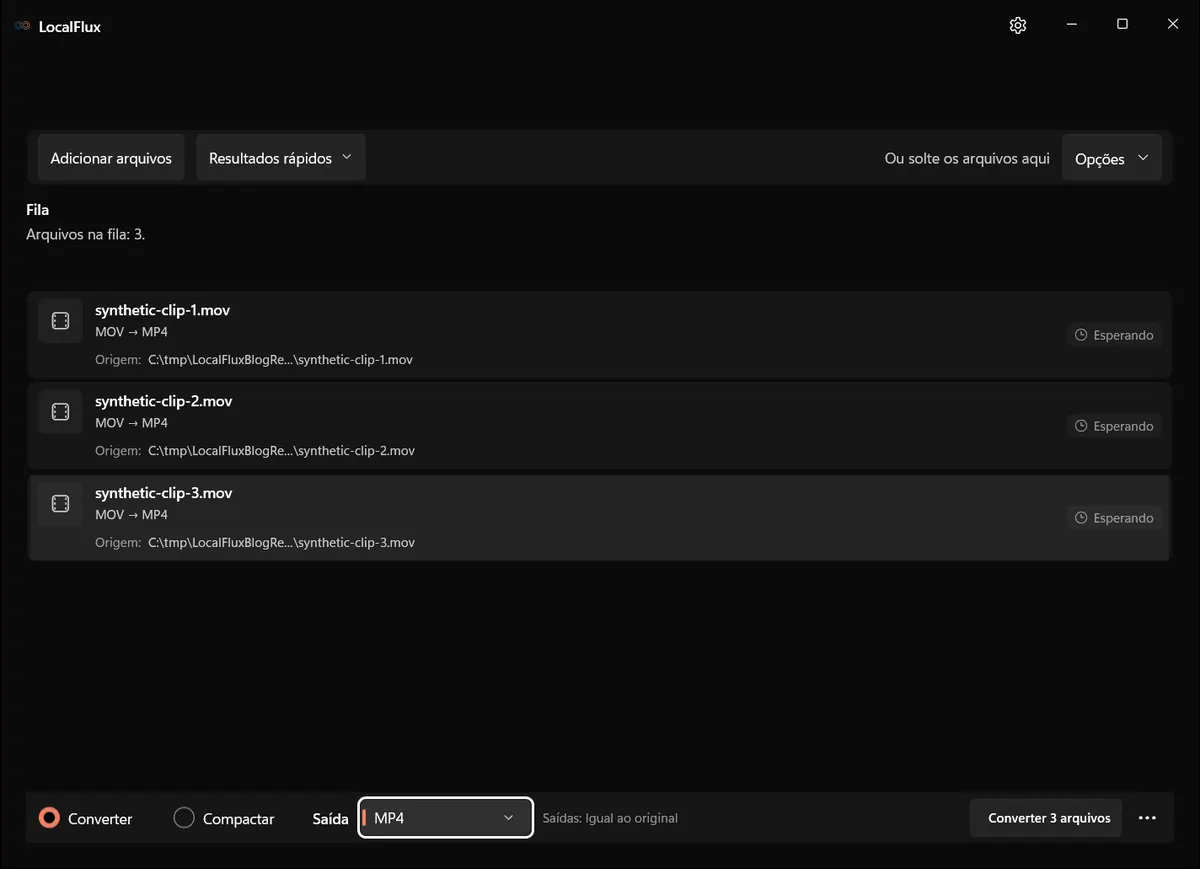Click 'MOV → MP4' under synthetic-clip-1.mov

tap(131, 331)
